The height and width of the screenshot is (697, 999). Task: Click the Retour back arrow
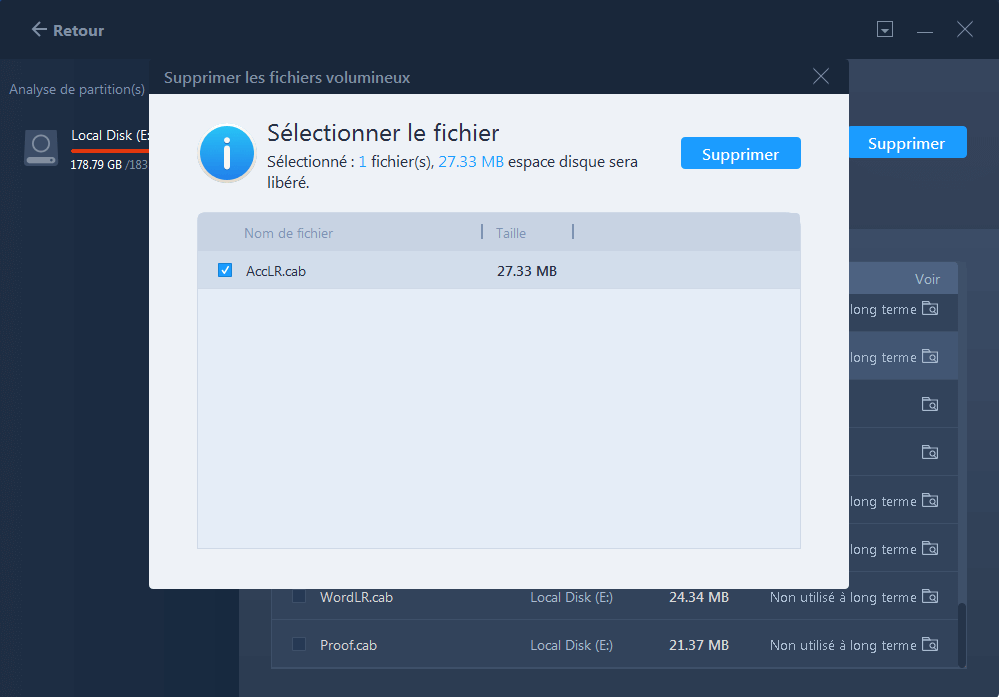40,30
